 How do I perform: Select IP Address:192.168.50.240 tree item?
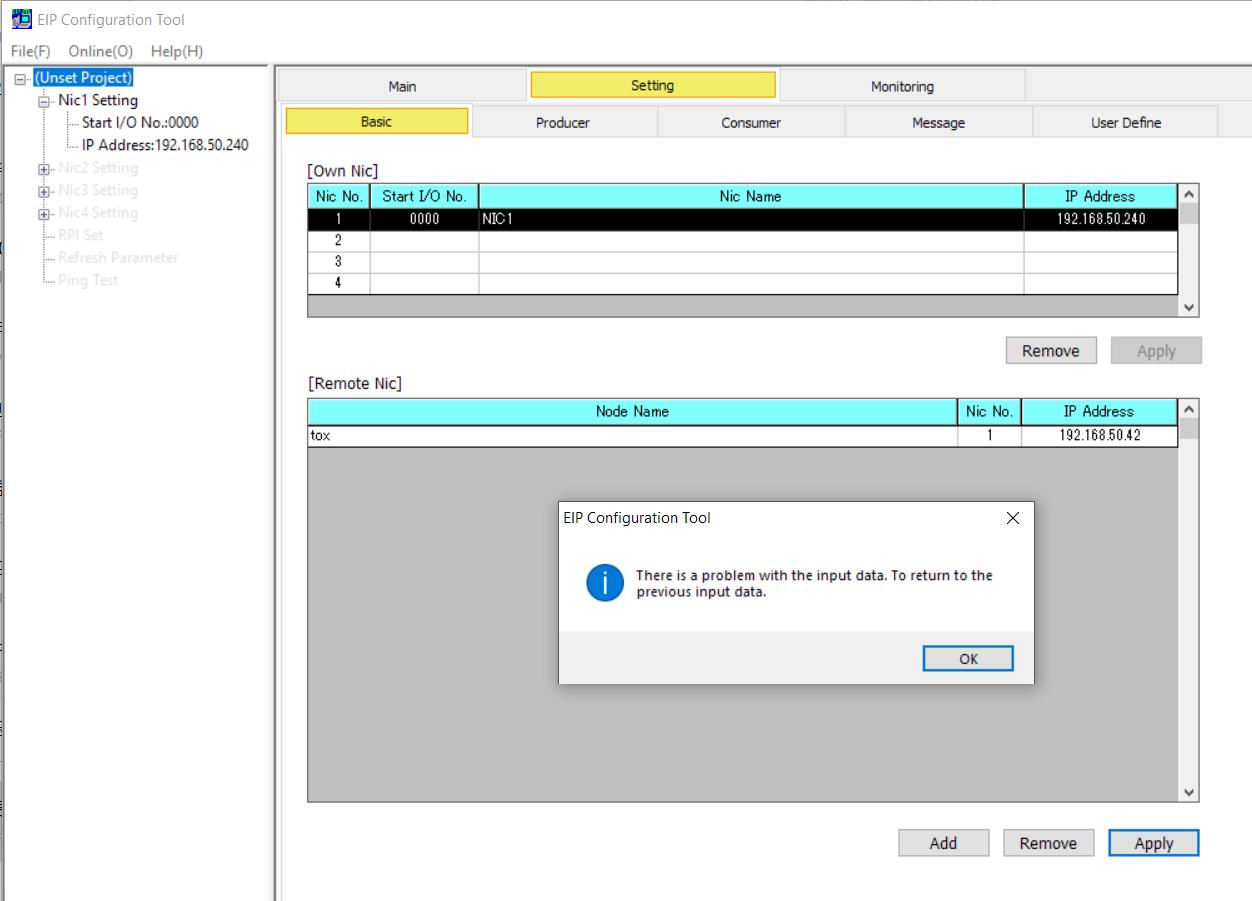click(x=165, y=145)
